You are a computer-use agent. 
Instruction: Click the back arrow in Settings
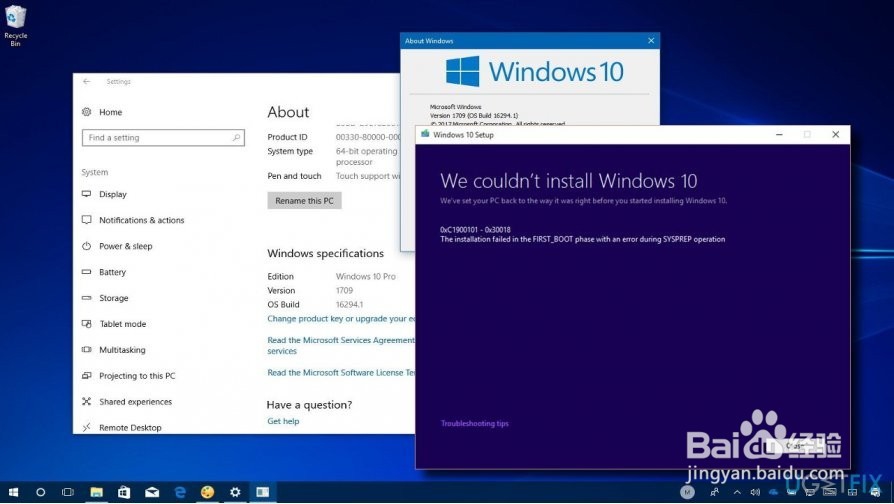point(87,82)
